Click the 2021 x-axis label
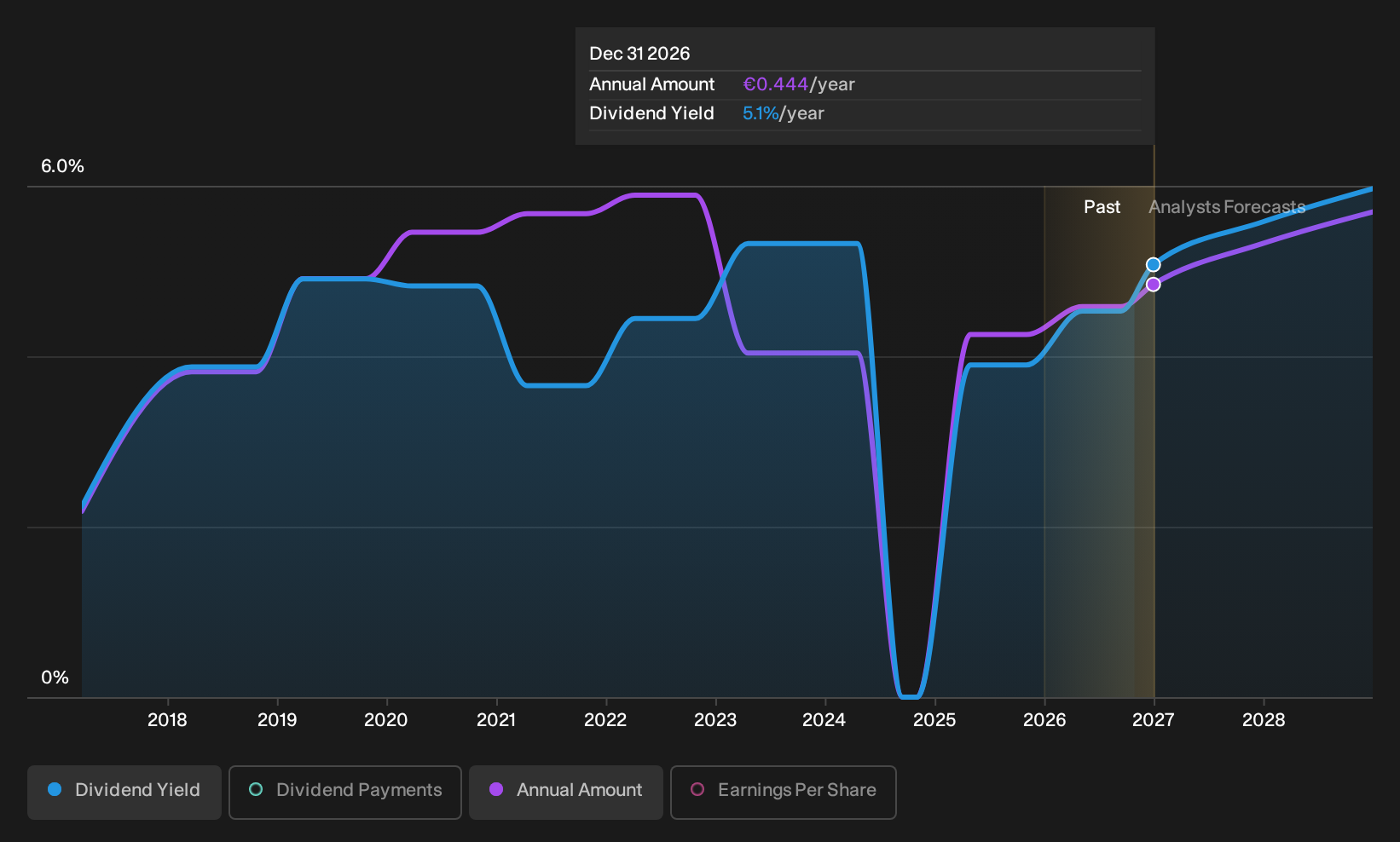Image resolution: width=1400 pixels, height=842 pixels. (x=496, y=720)
